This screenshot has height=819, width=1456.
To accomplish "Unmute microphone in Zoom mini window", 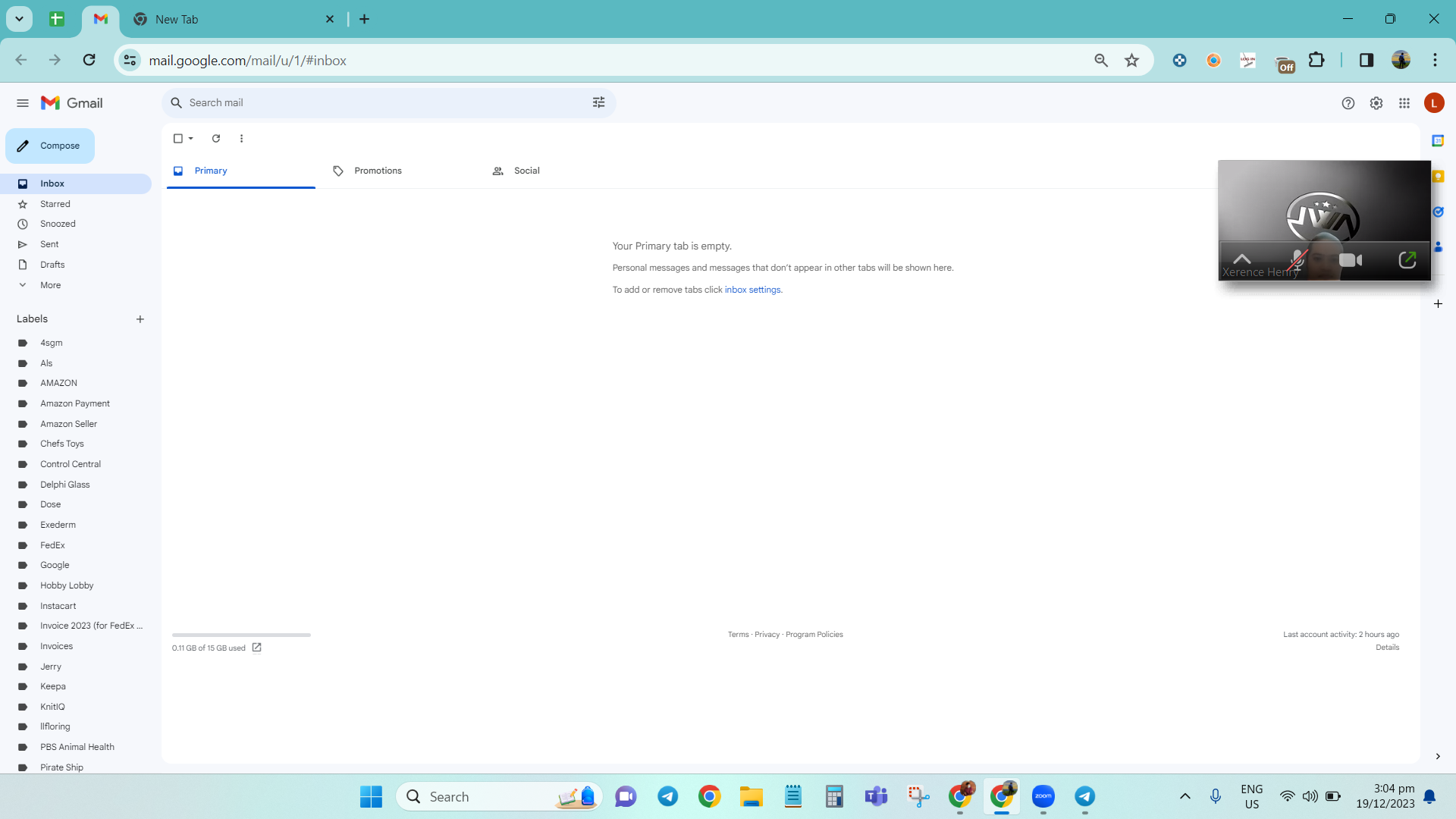I will click(1298, 260).
